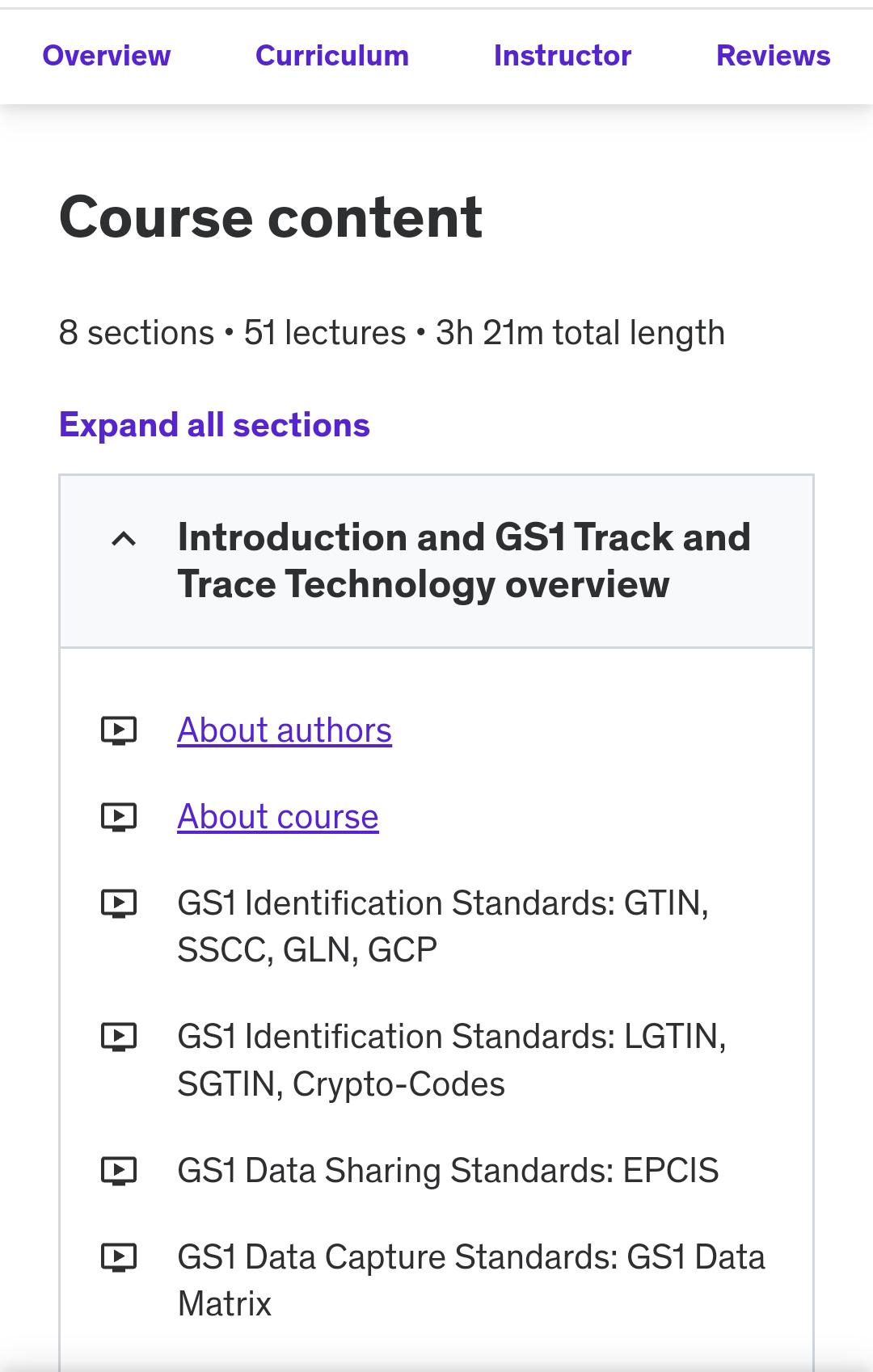
Task: Select GS1 Data Sharing Standards: EPCIS lecture
Action: point(448,1171)
